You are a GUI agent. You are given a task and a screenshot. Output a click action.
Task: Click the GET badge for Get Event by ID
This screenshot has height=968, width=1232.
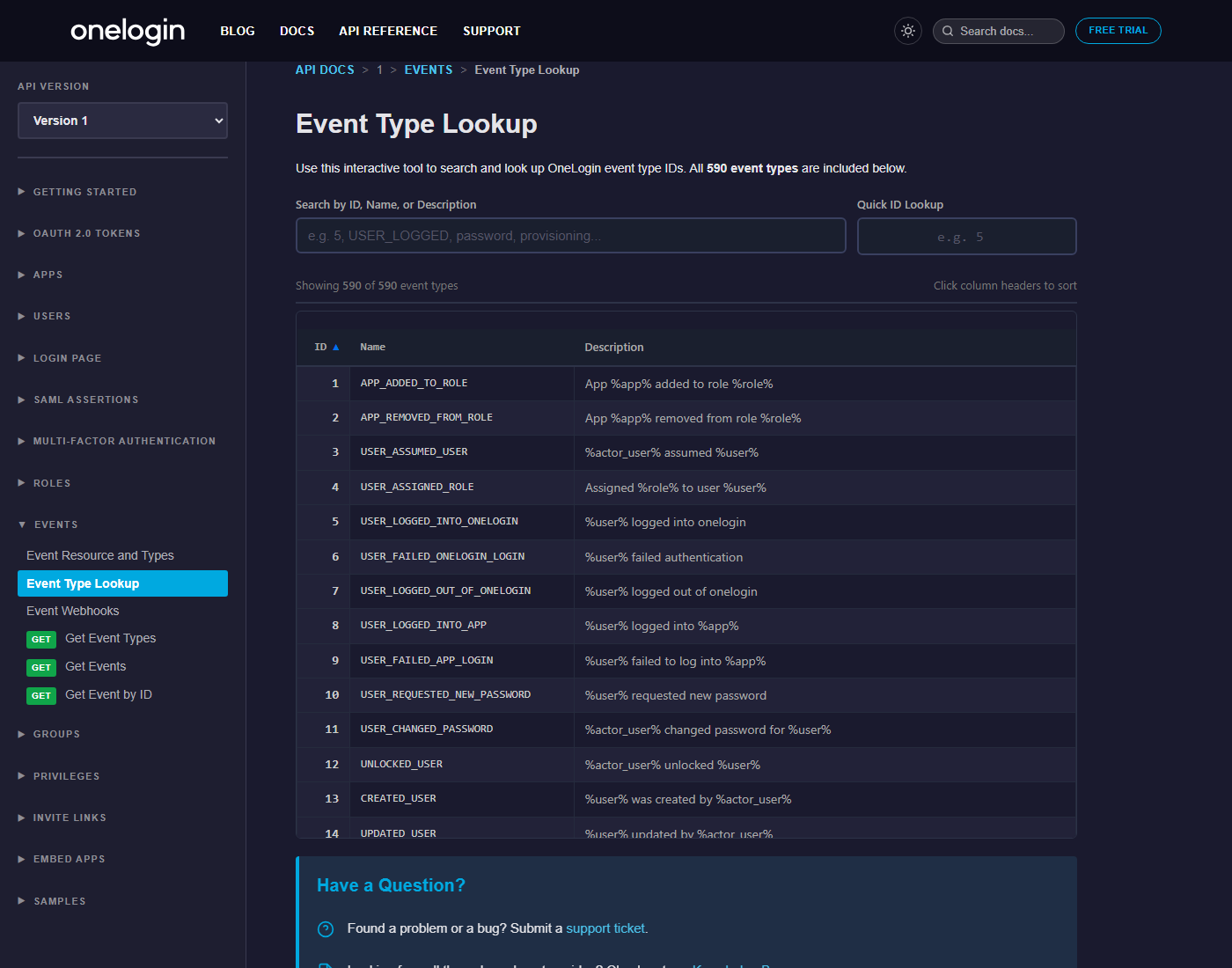(x=41, y=695)
